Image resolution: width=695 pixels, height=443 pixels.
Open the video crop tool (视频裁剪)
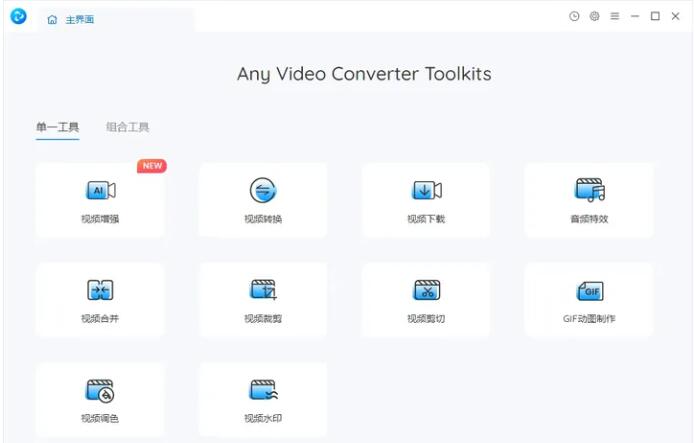263,300
